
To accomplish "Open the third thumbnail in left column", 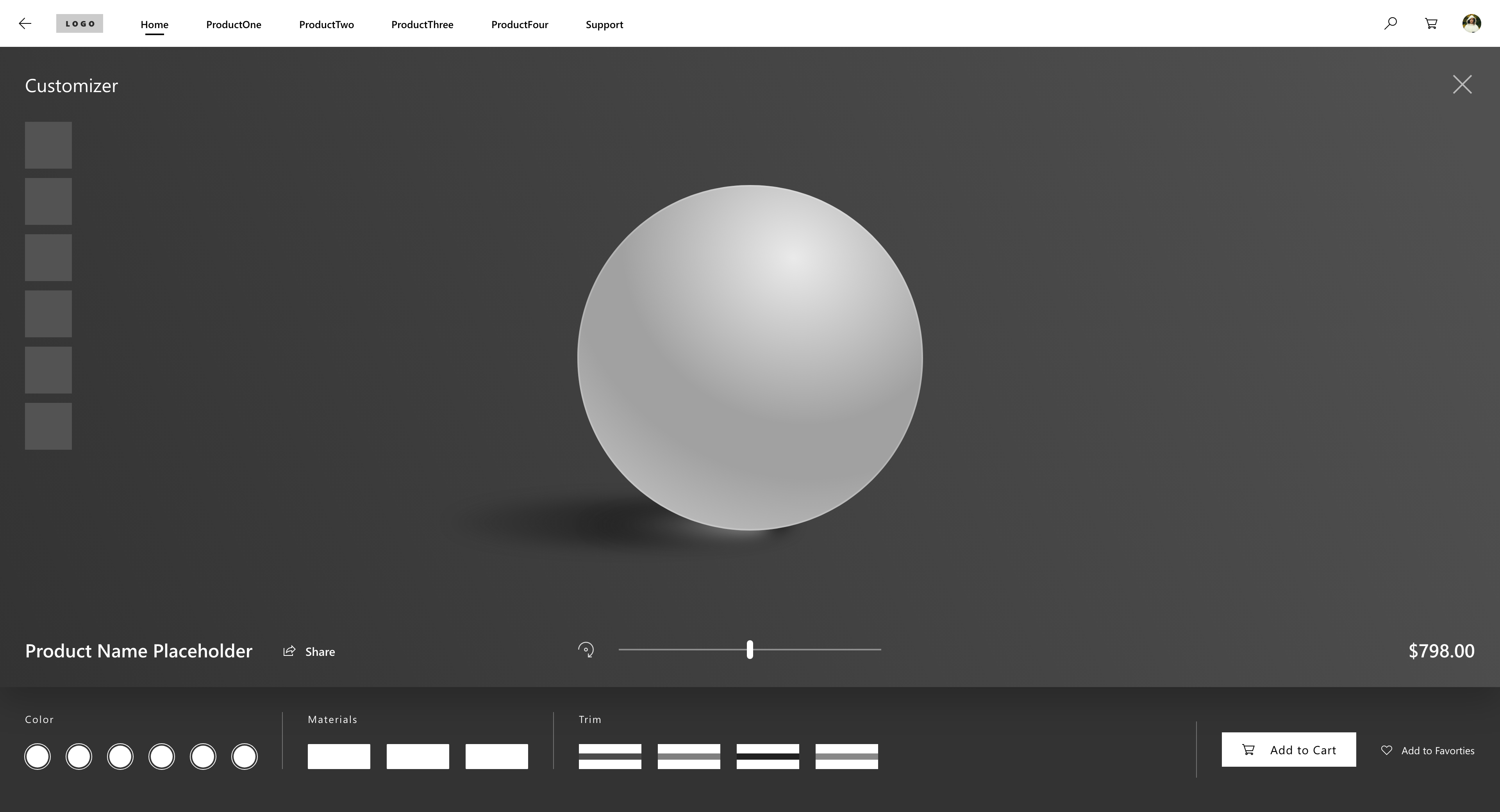I will click(x=48, y=257).
